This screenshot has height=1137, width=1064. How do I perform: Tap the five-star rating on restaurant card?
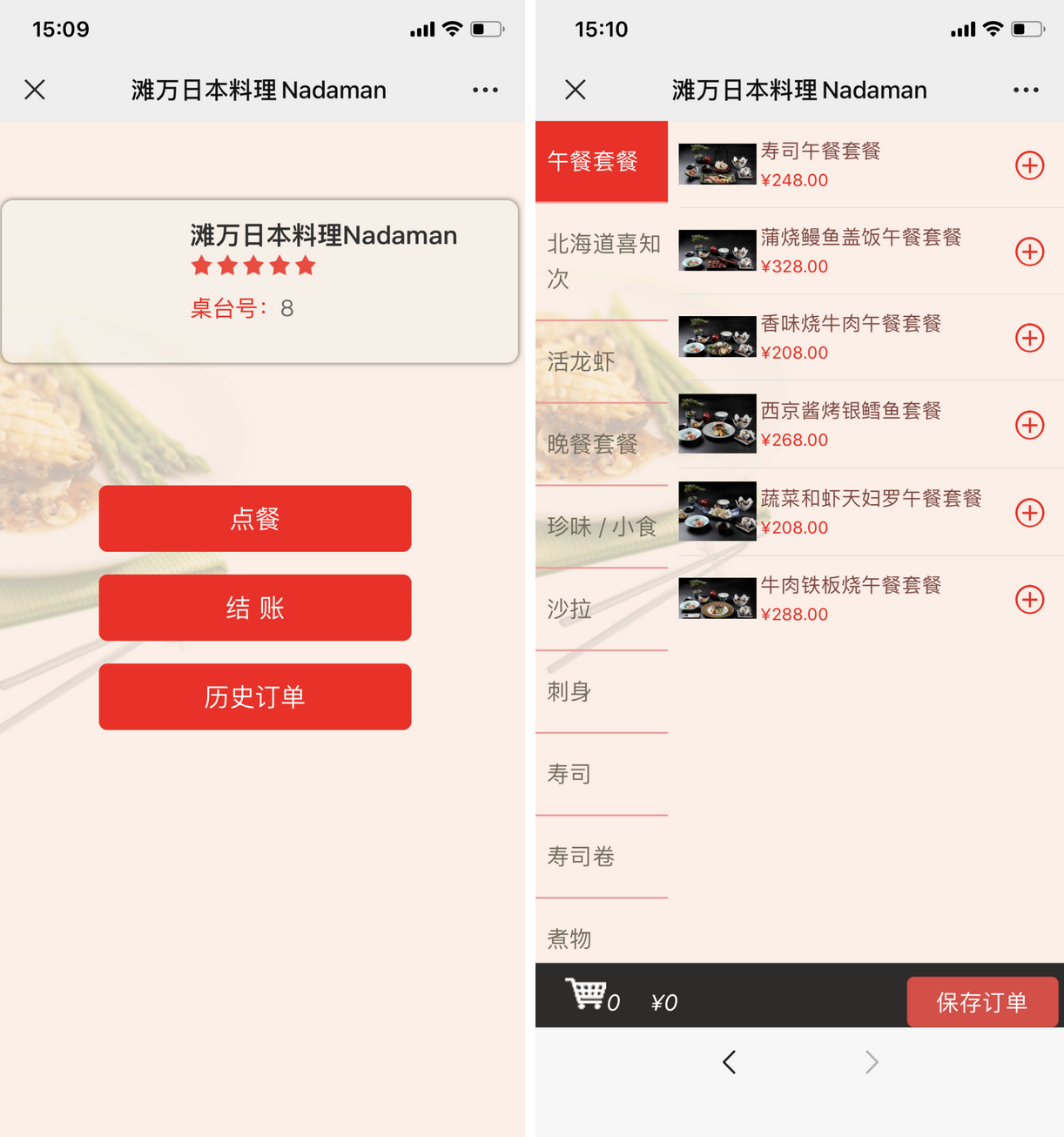tap(253, 266)
